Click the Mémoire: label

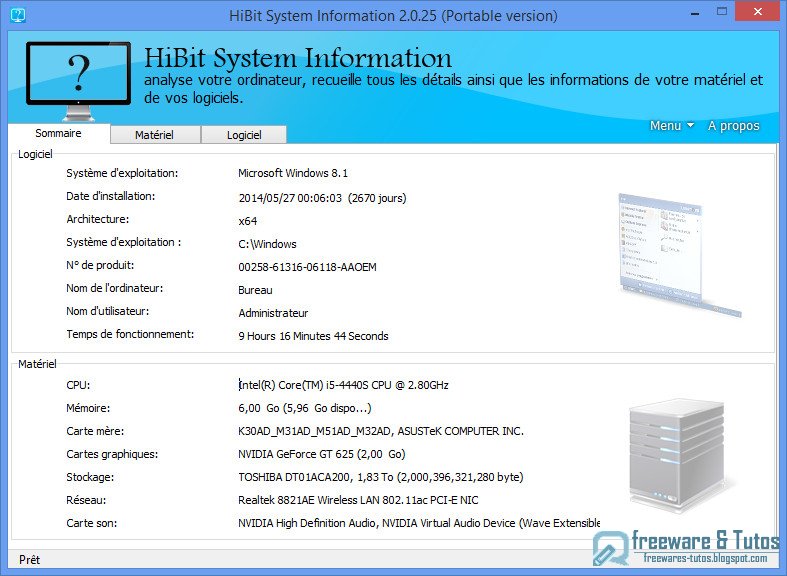coord(88,408)
